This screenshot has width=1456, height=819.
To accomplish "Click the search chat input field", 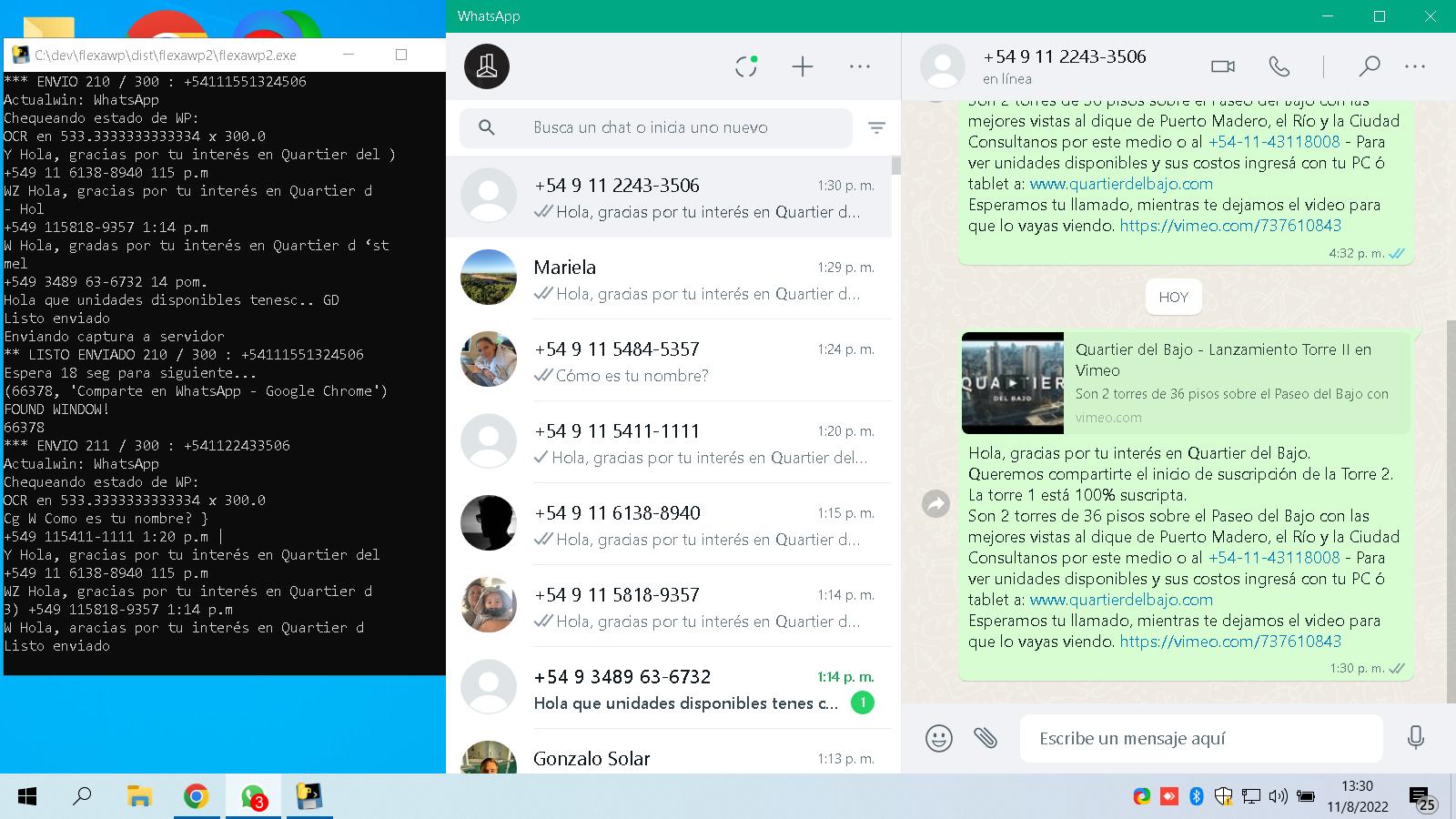I will coord(655,128).
